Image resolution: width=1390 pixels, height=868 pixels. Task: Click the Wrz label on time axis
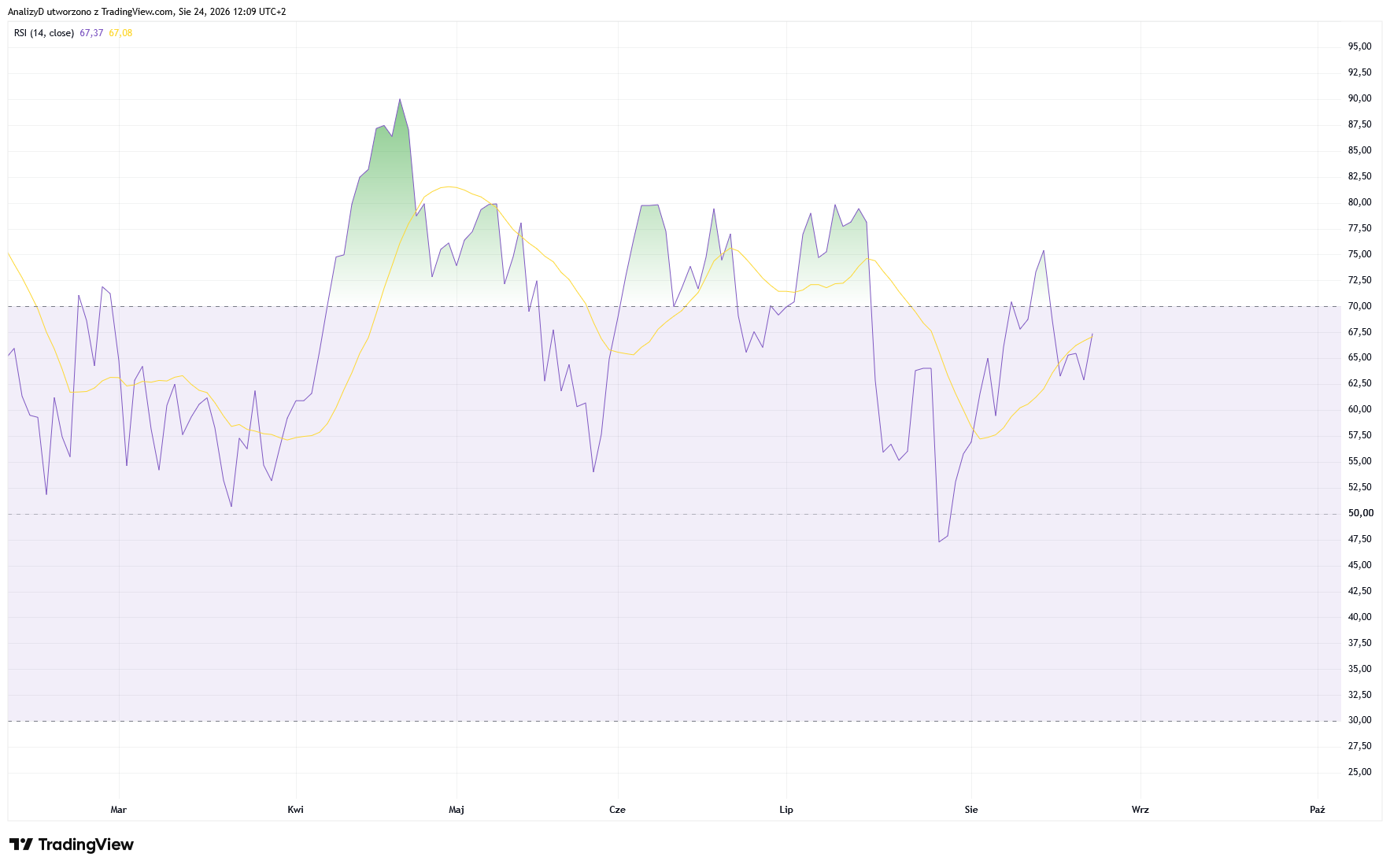pos(1140,810)
